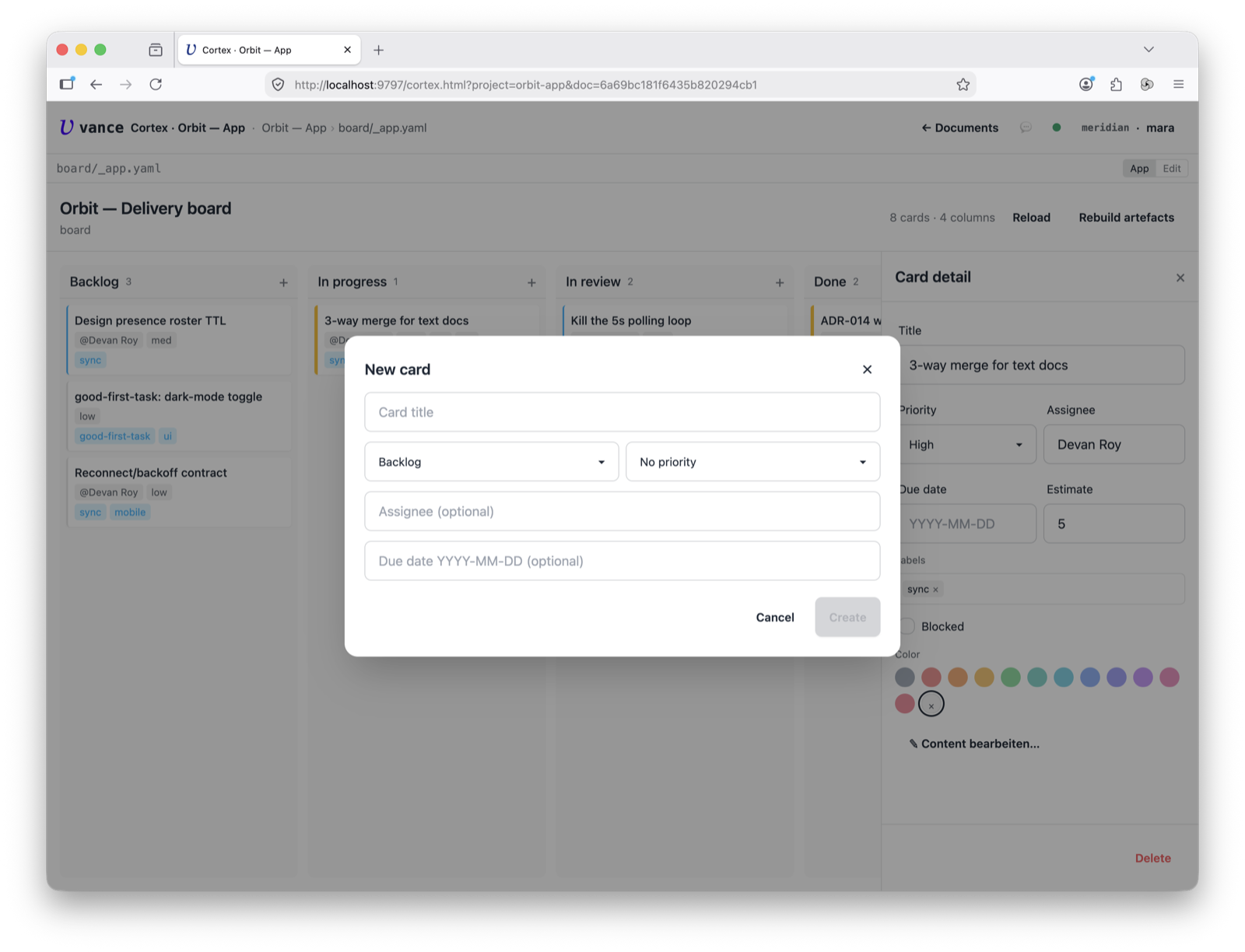
Task: Go back to Documents
Action: [x=960, y=128]
